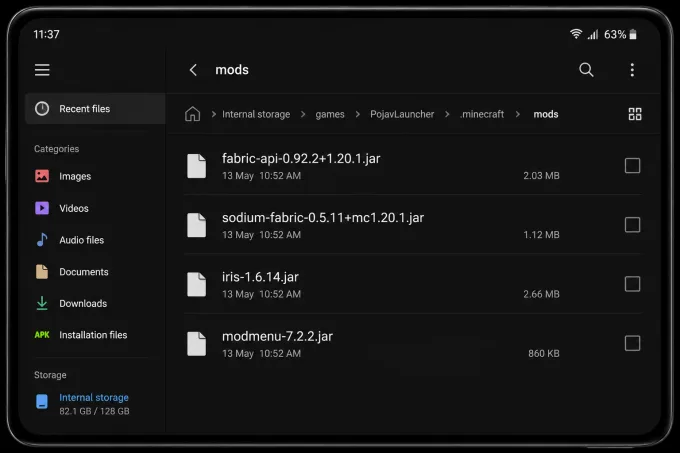Click the Downloads arrow icon

pos(42,303)
